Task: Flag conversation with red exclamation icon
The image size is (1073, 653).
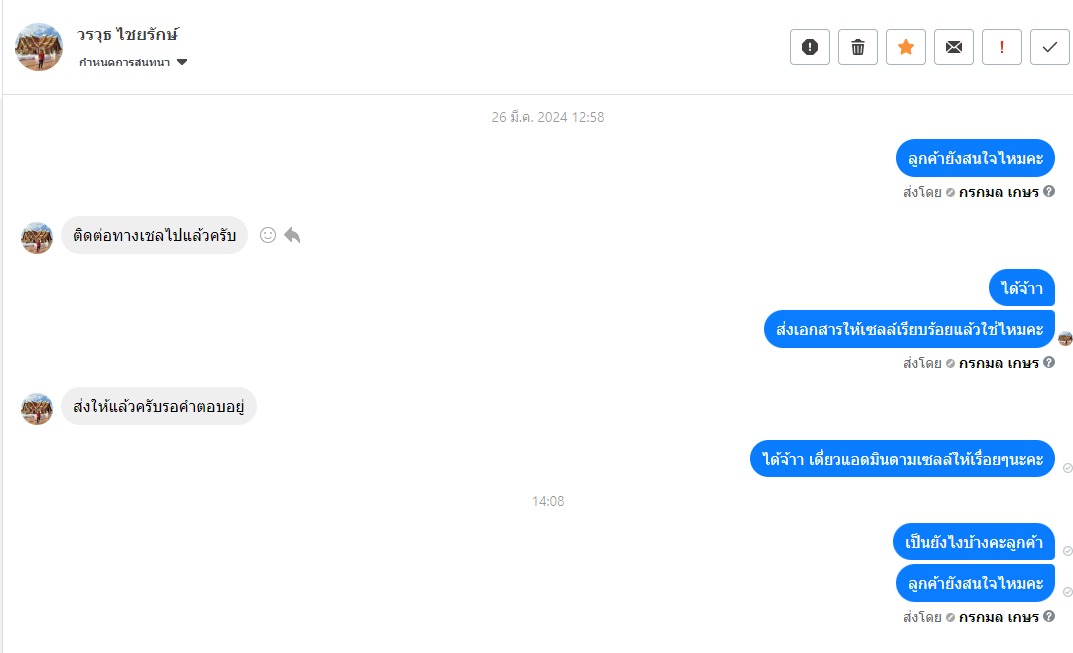Action: pyautogui.click(x=1001, y=47)
